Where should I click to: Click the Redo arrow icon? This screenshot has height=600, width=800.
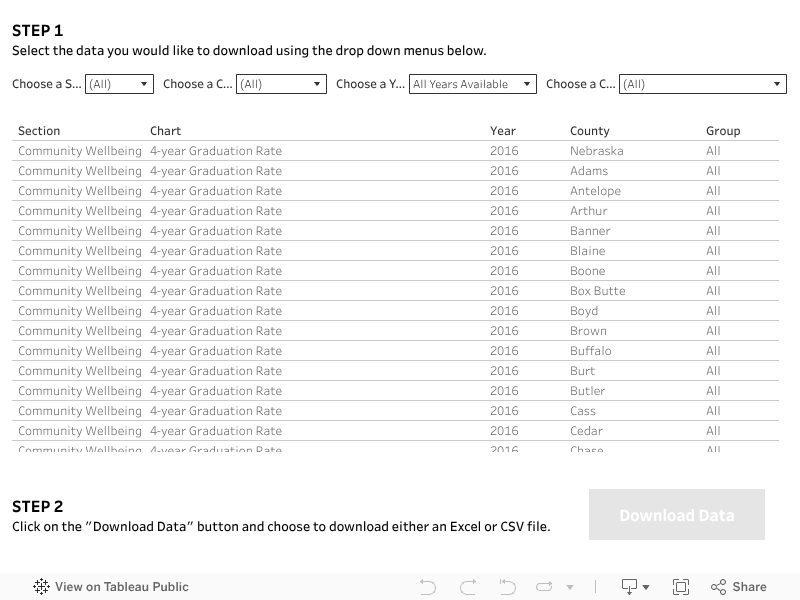[467, 587]
